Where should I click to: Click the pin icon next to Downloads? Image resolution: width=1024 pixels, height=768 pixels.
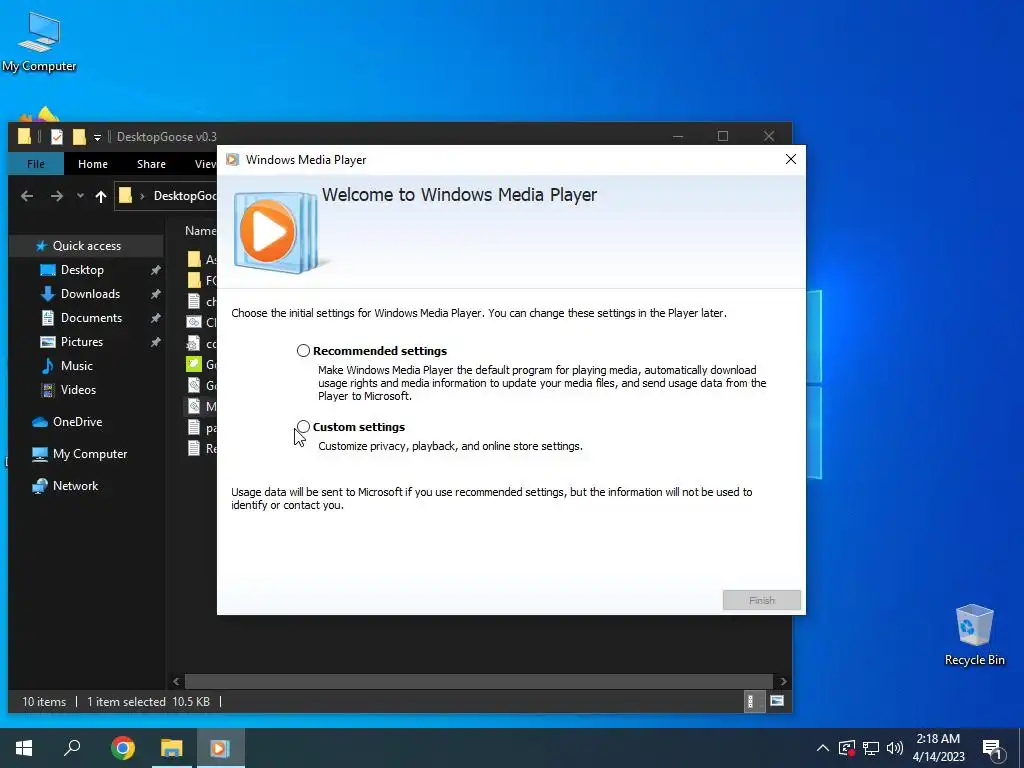[155, 294]
